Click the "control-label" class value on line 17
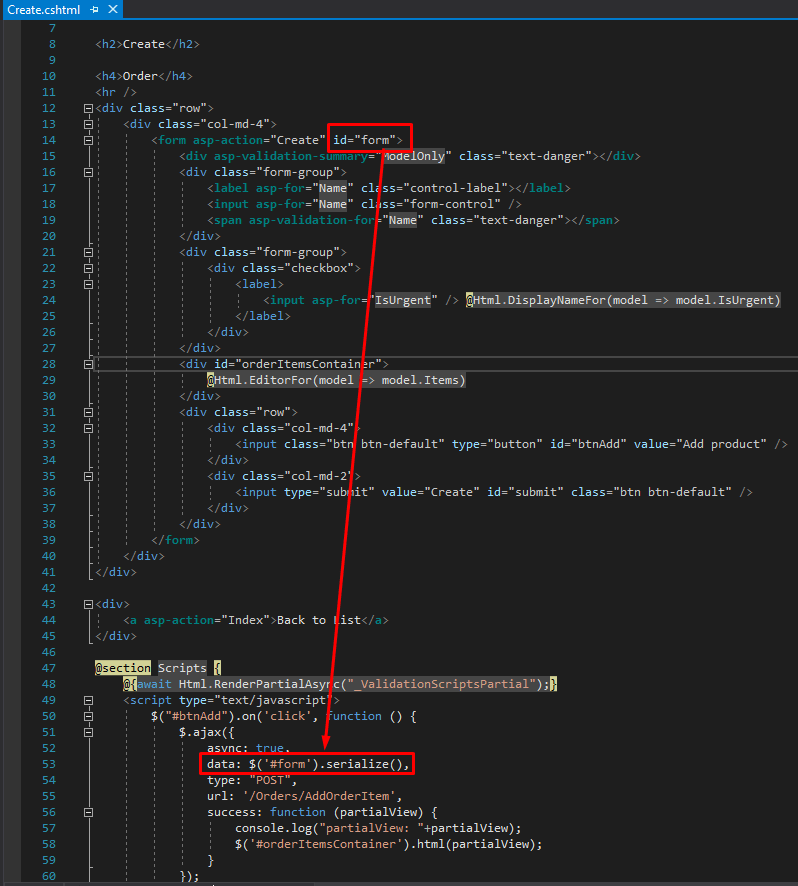 click(456, 188)
